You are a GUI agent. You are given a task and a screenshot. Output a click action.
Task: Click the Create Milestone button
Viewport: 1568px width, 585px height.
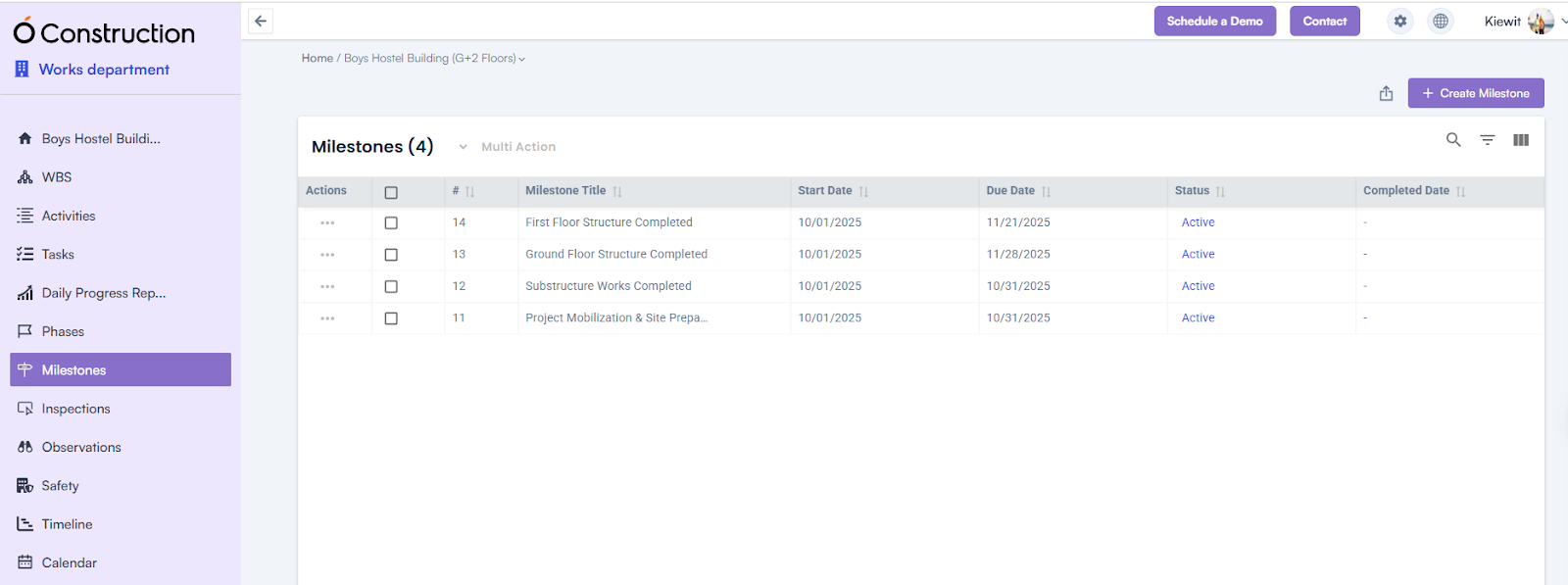tap(1475, 94)
